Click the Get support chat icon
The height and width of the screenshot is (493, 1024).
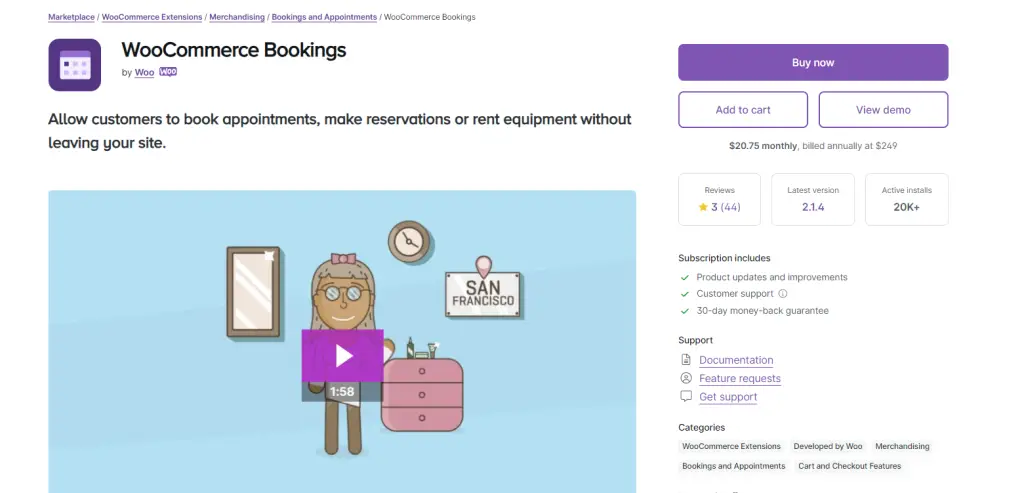tap(686, 396)
